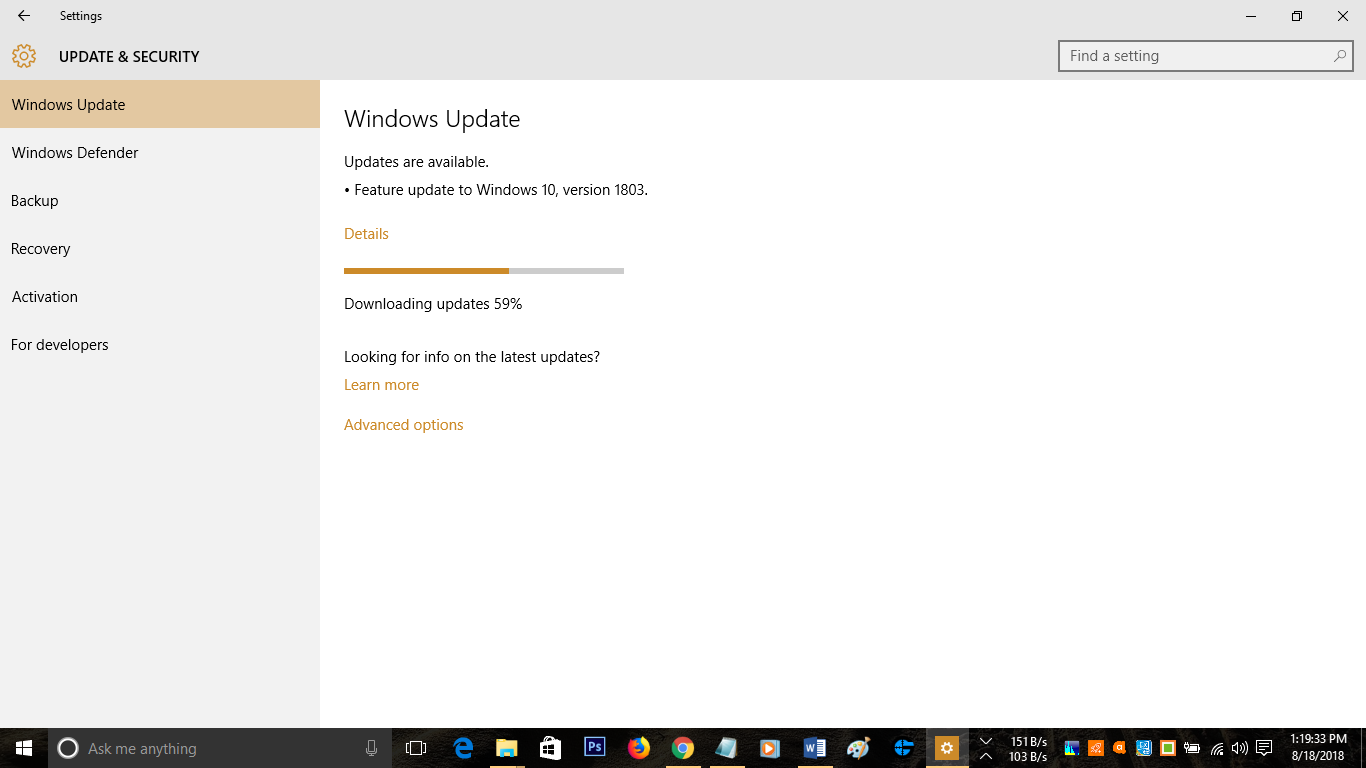Open Advanced options for updates
This screenshot has height=768, width=1366.
click(x=404, y=424)
